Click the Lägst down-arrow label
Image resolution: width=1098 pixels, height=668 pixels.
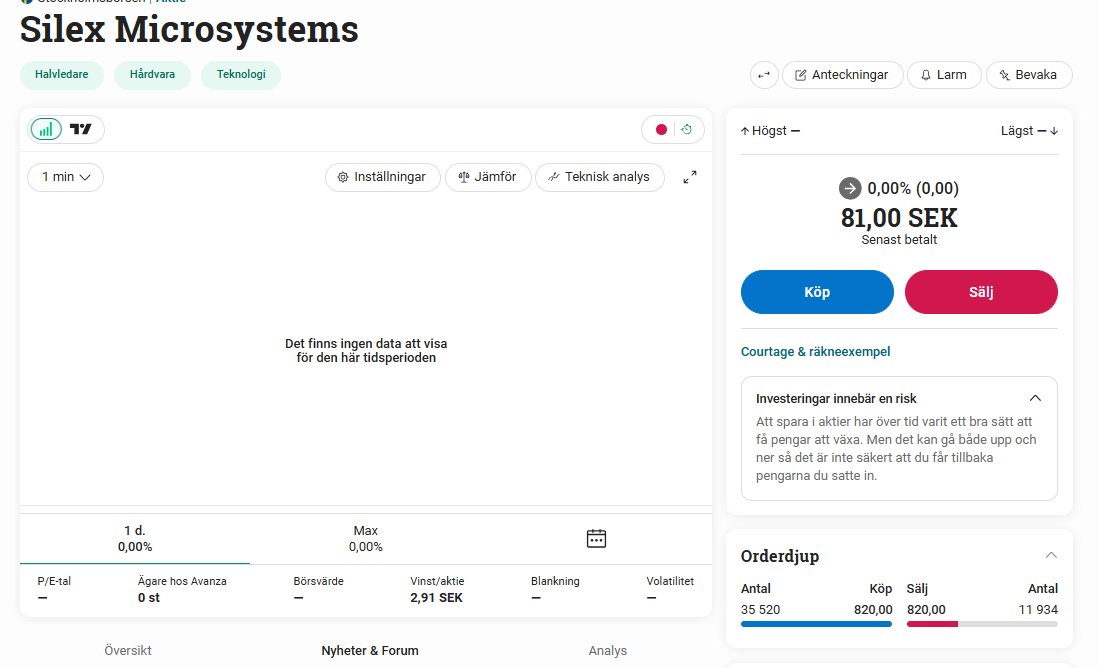tap(1029, 131)
